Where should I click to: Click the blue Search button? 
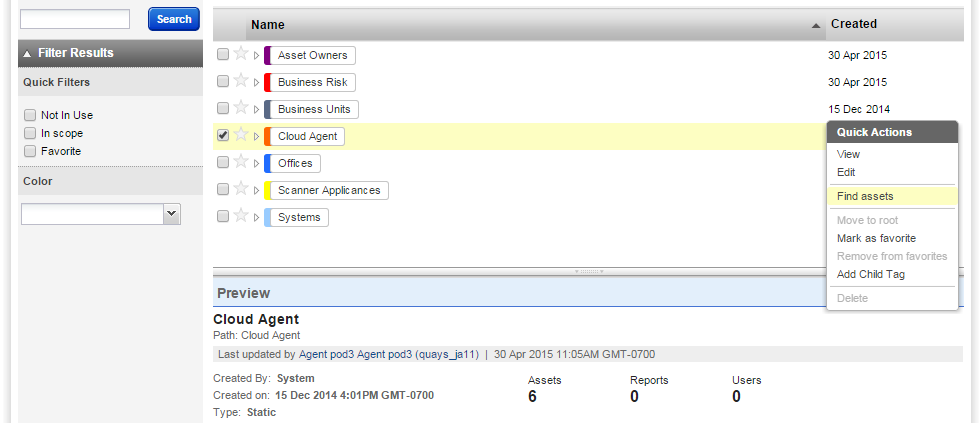174,19
